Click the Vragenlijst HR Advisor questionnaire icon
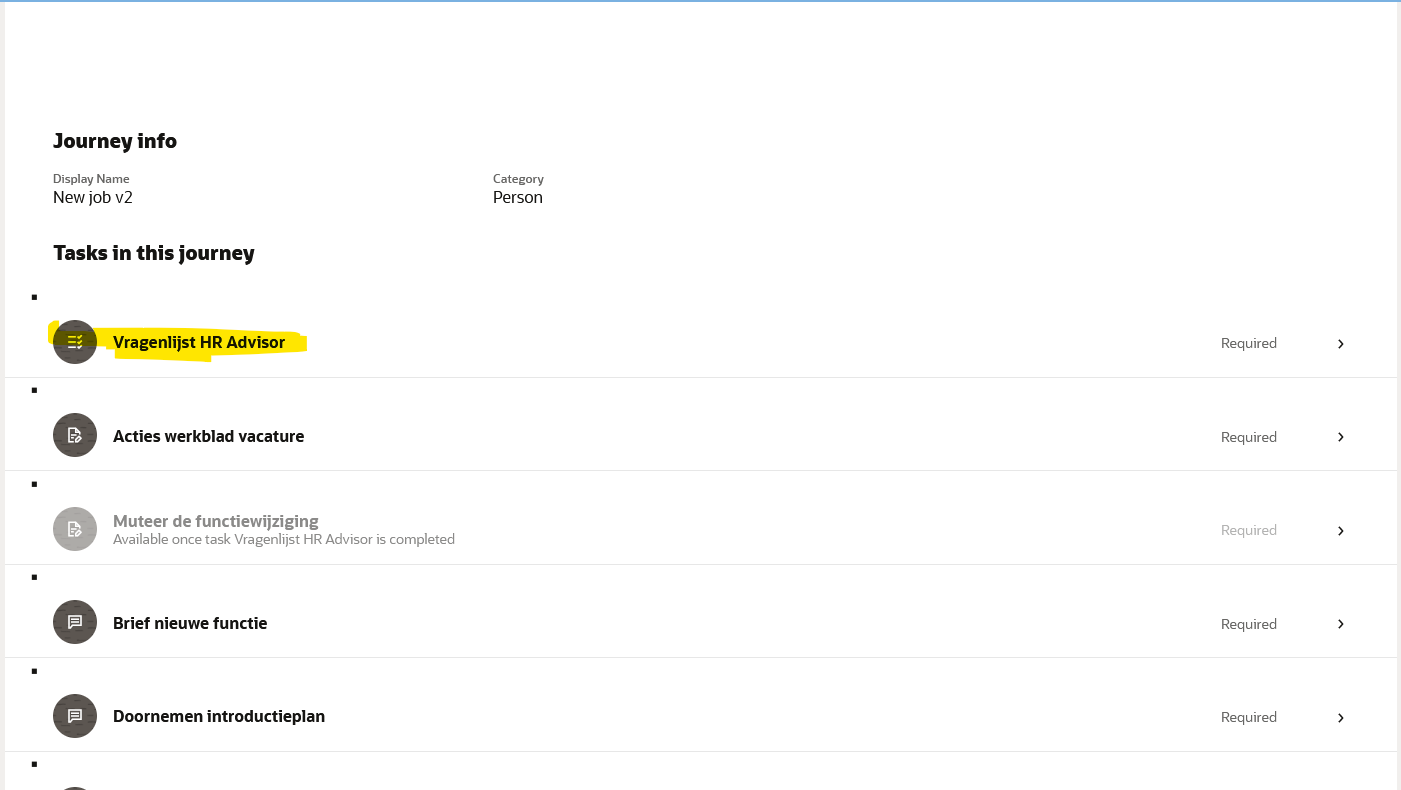The width and height of the screenshot is (1401, 790). pyautogui.click(x=75, y=342)
